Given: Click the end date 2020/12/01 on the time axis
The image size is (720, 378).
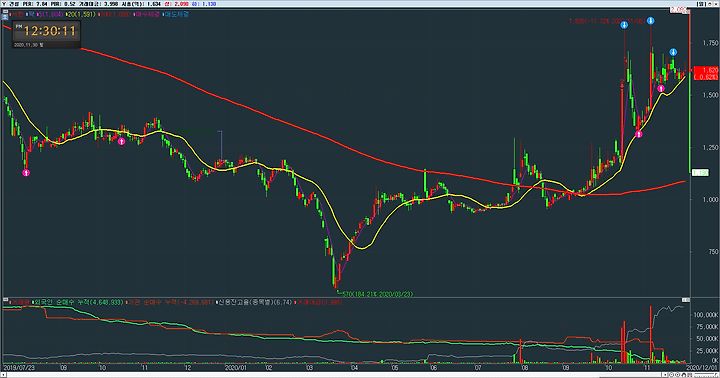Looking at the screenshot, I should pos(701,368).
